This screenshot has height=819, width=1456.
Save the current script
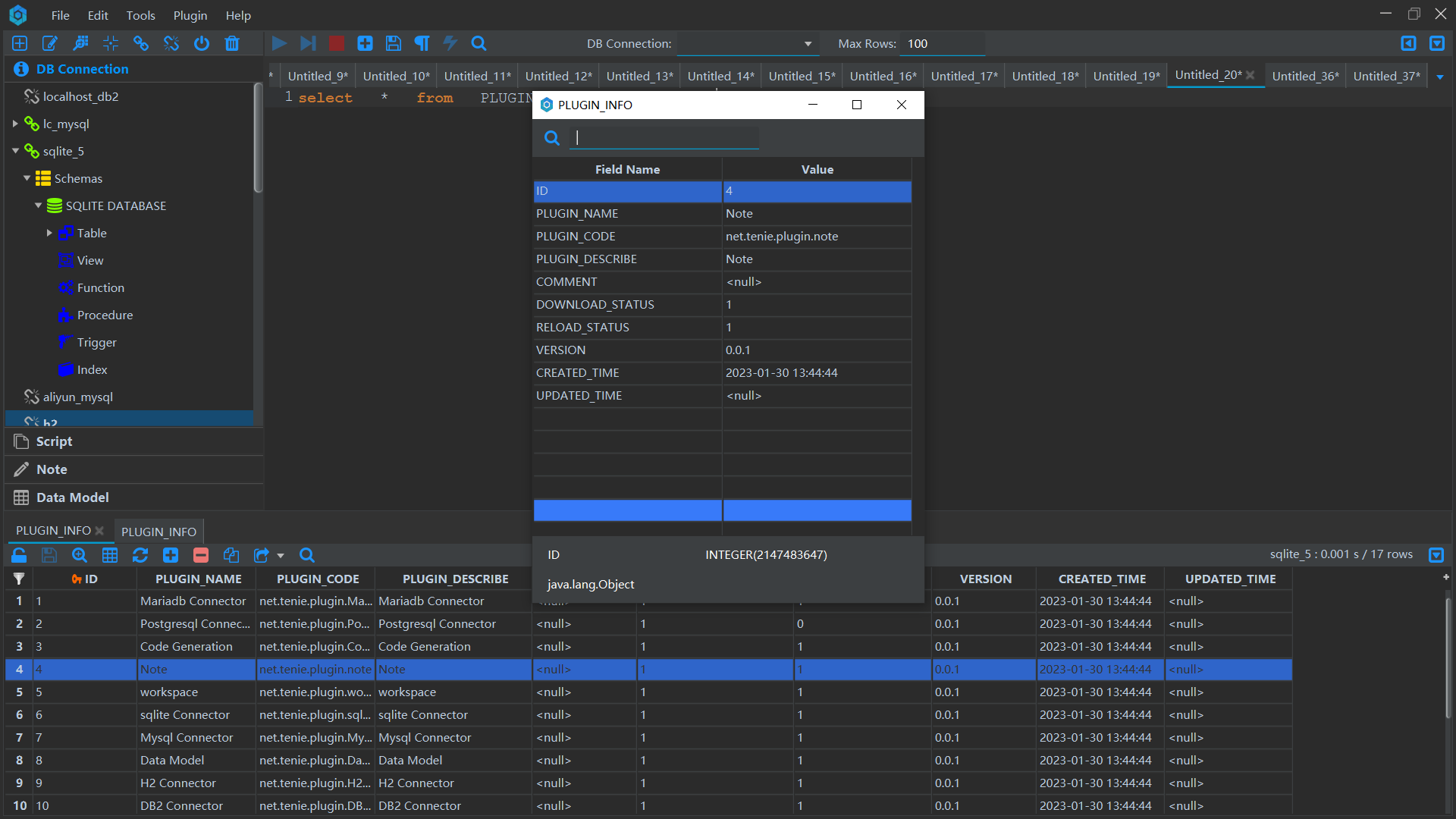394,43
